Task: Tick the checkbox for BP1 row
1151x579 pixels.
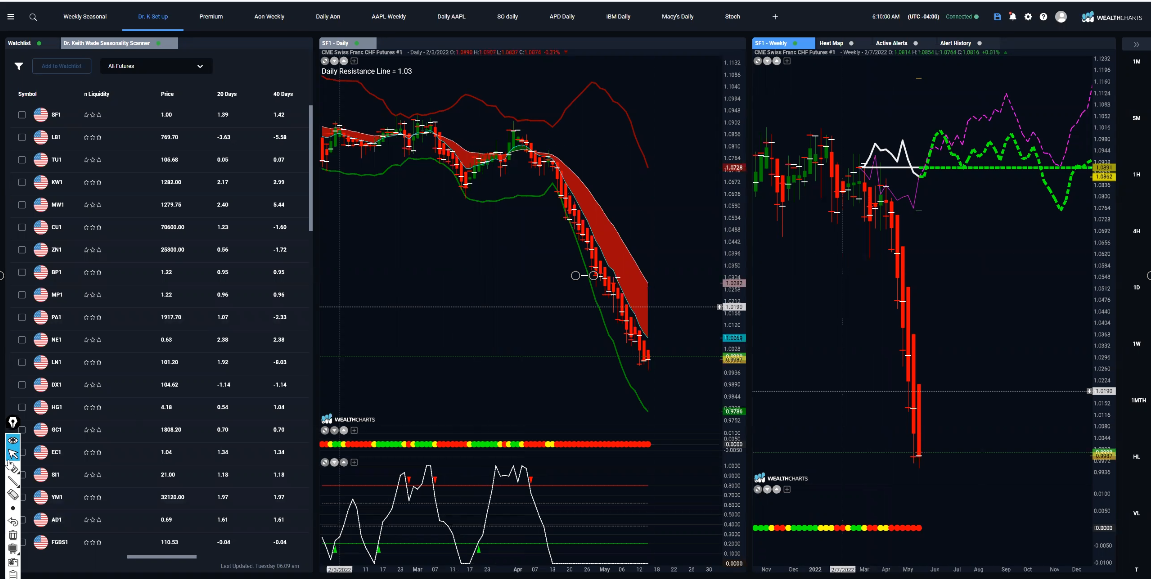Action: pos(22,272)
